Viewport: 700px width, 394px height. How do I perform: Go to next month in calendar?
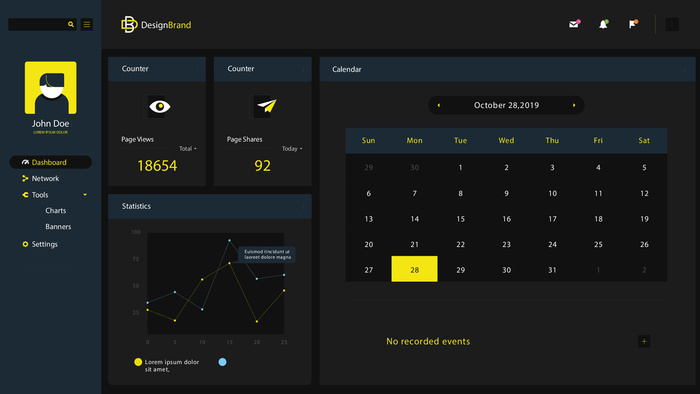click(574, 105)
